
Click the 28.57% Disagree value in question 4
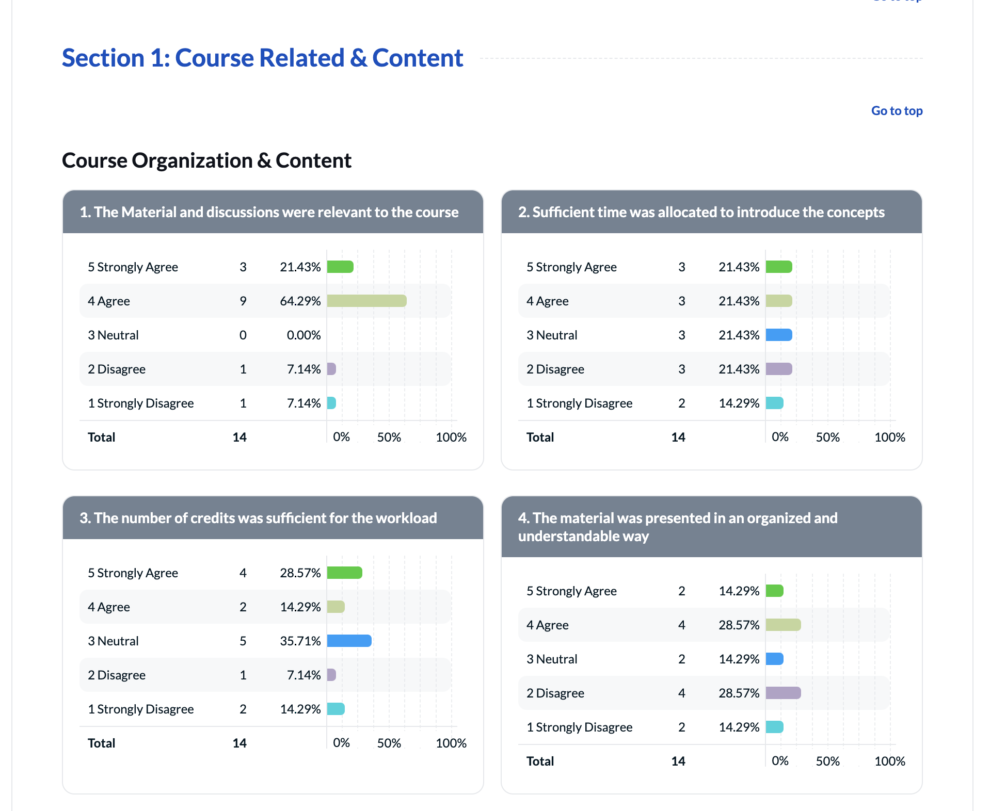point(739,693)
